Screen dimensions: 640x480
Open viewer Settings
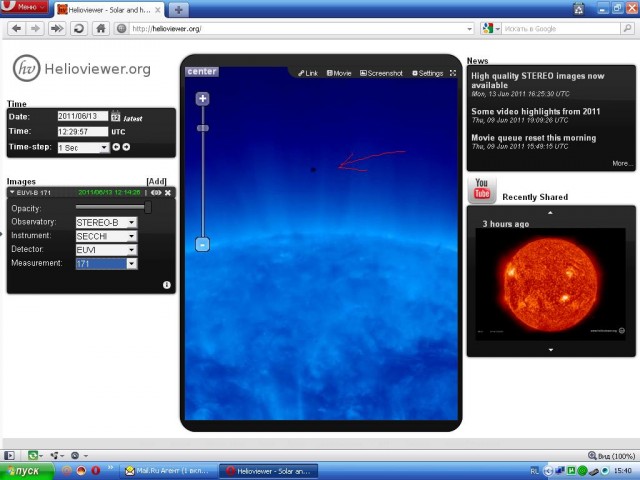[427, 73]
